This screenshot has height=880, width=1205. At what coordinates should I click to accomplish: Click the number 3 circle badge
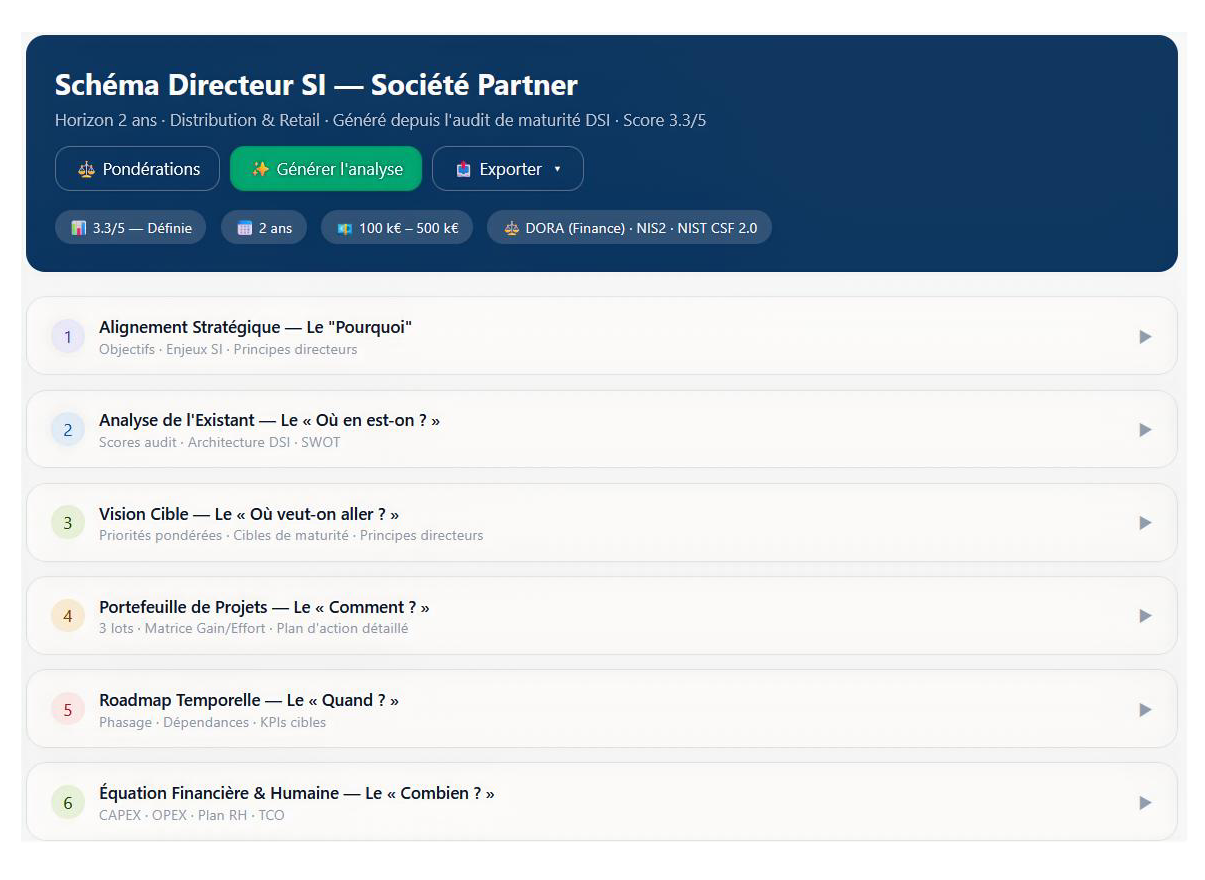pyautogui.click(x=68, y=523)
